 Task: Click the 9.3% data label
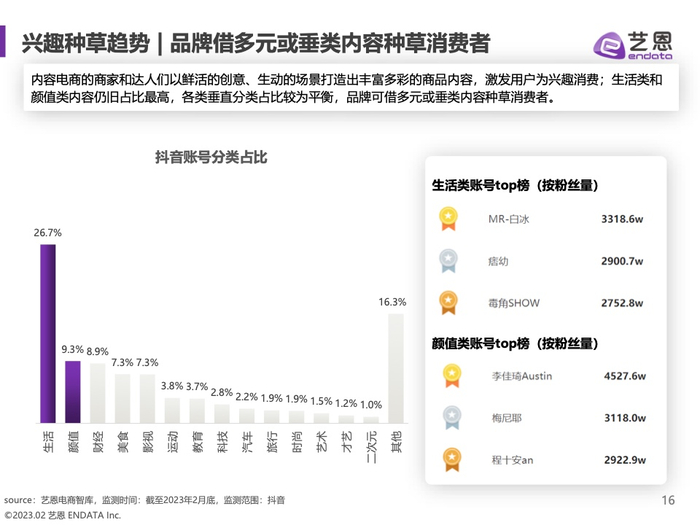click(72, 349)
